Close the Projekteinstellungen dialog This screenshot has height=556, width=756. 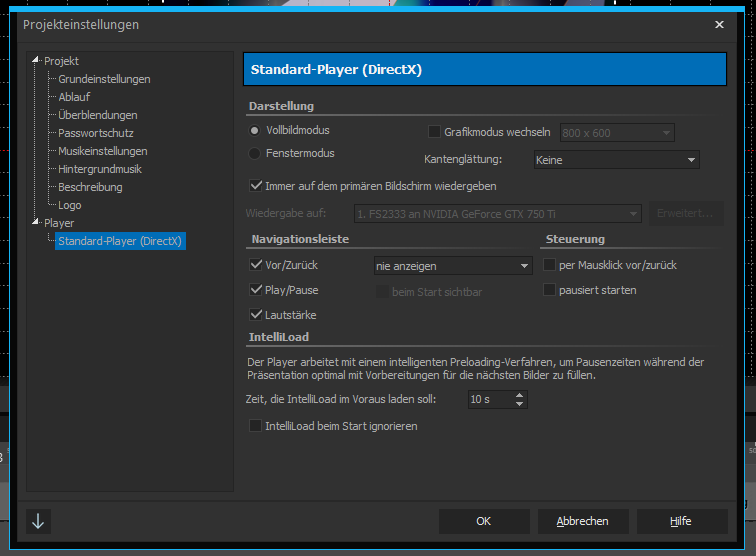click(719, 24)
